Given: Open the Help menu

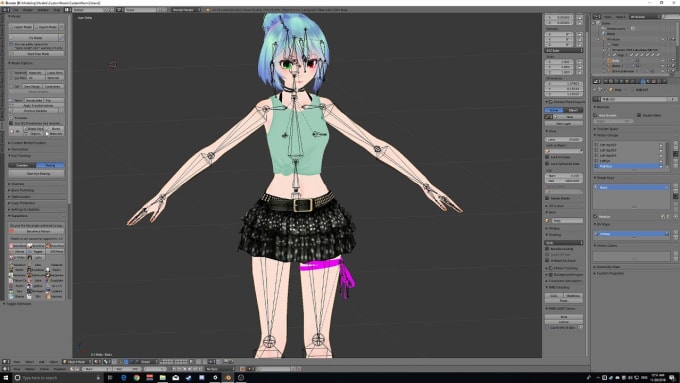Looking at the screenshot, I should (x=56, y=10).
